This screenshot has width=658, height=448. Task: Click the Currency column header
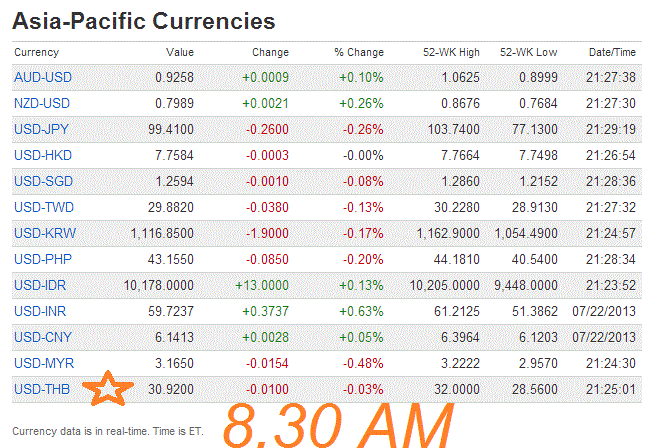tap(37, 52)
